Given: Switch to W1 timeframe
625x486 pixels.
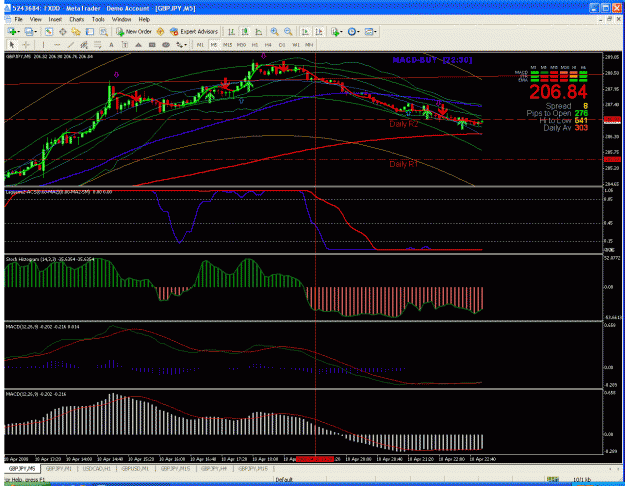Looking at the screenshot, I should [295, 45].
